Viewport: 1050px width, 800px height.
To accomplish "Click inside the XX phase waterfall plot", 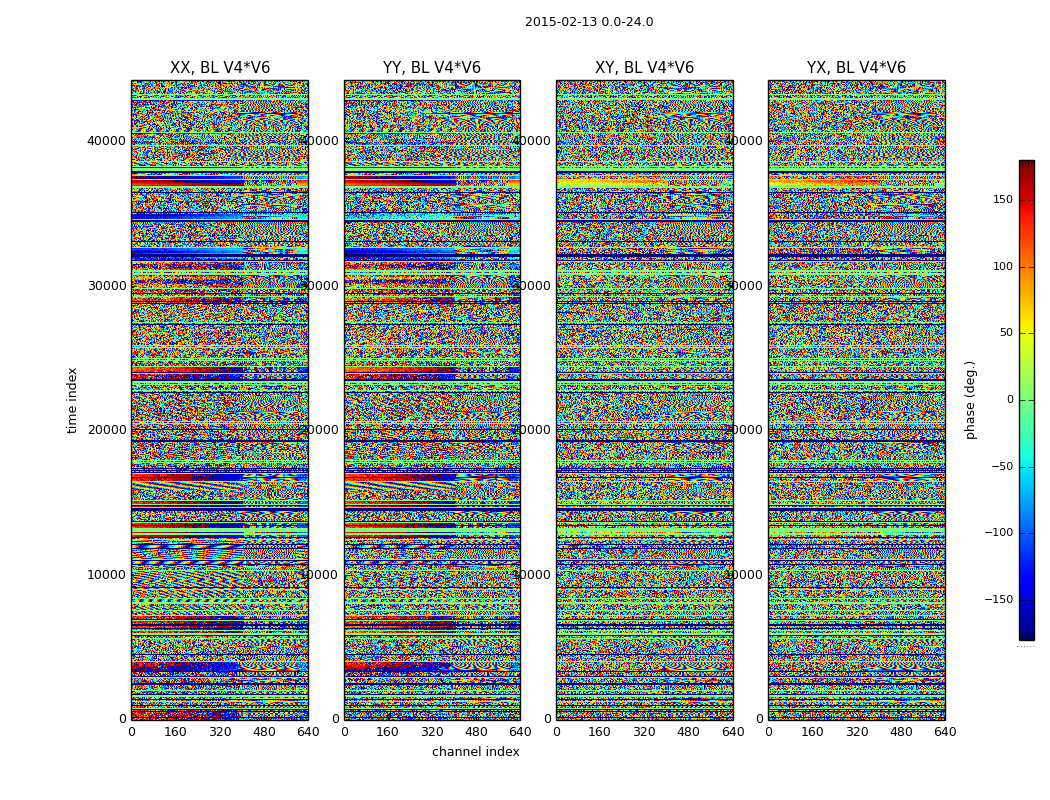I will (x=220, y=400).
